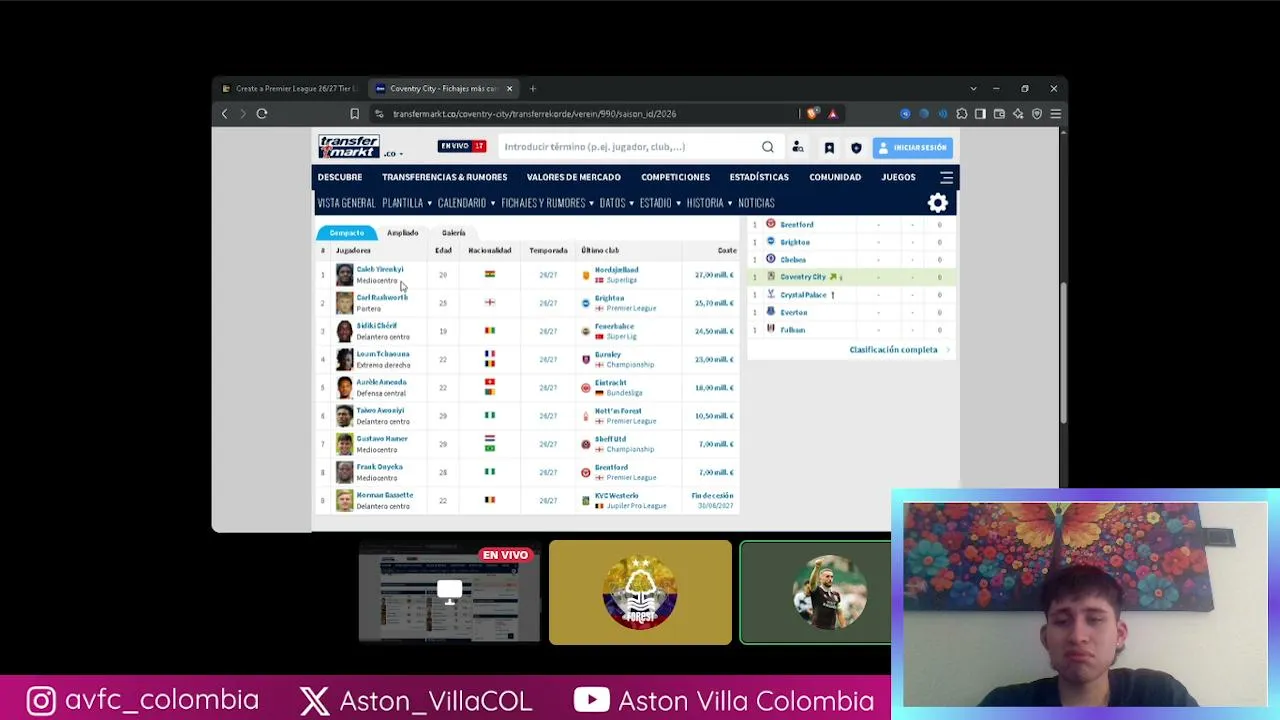Switch to the Ampliado view tab

[403, 233]
